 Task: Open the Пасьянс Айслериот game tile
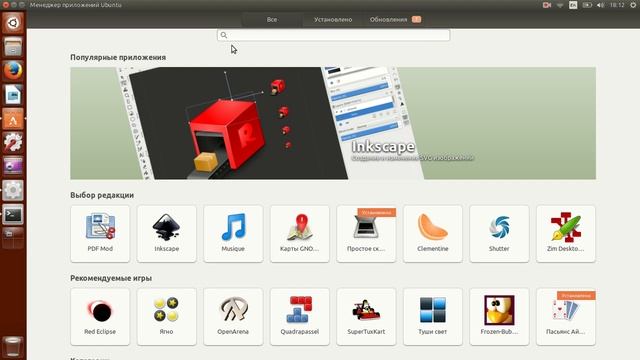click(x=566, y=317)
